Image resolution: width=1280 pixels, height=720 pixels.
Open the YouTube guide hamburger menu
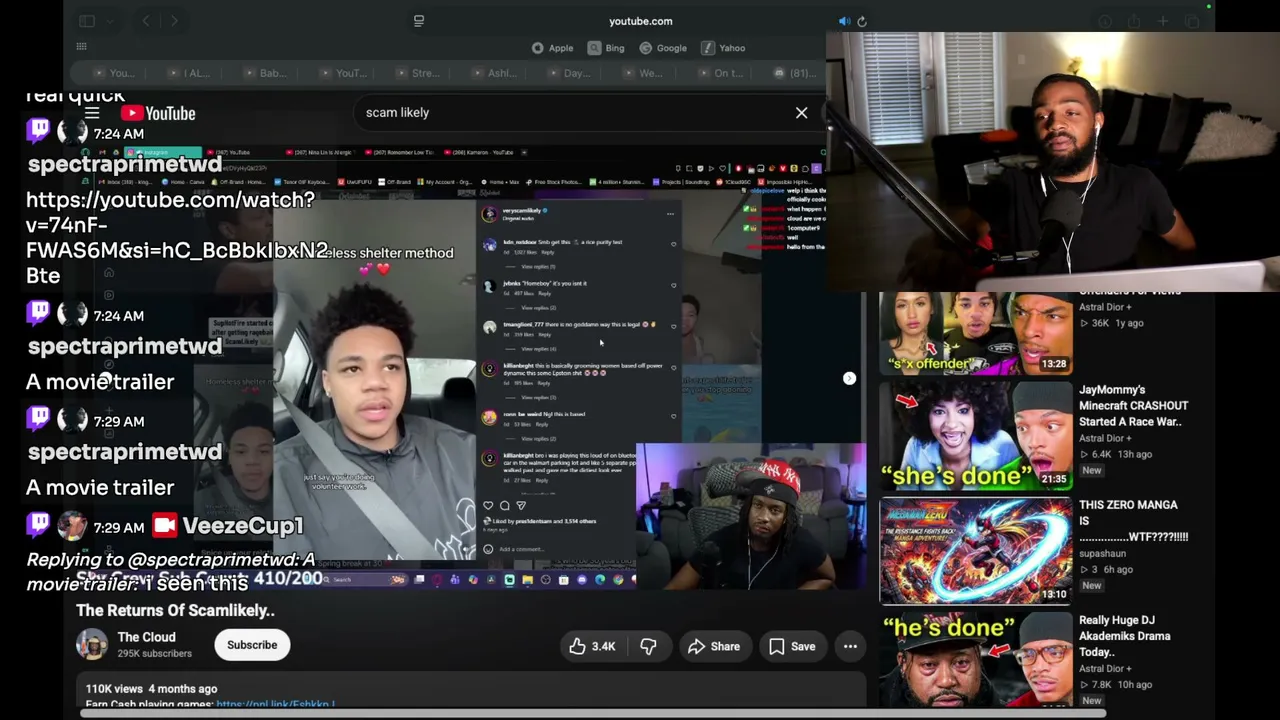click(x=92, y=113)
